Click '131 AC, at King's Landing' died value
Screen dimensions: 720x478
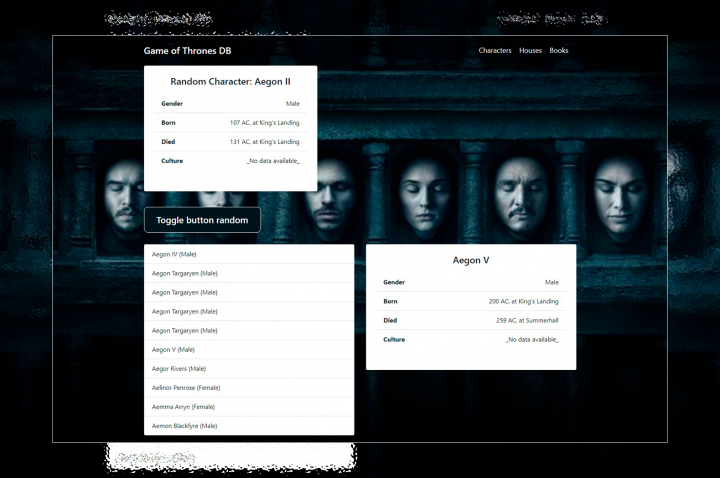[x=264, y=142]
